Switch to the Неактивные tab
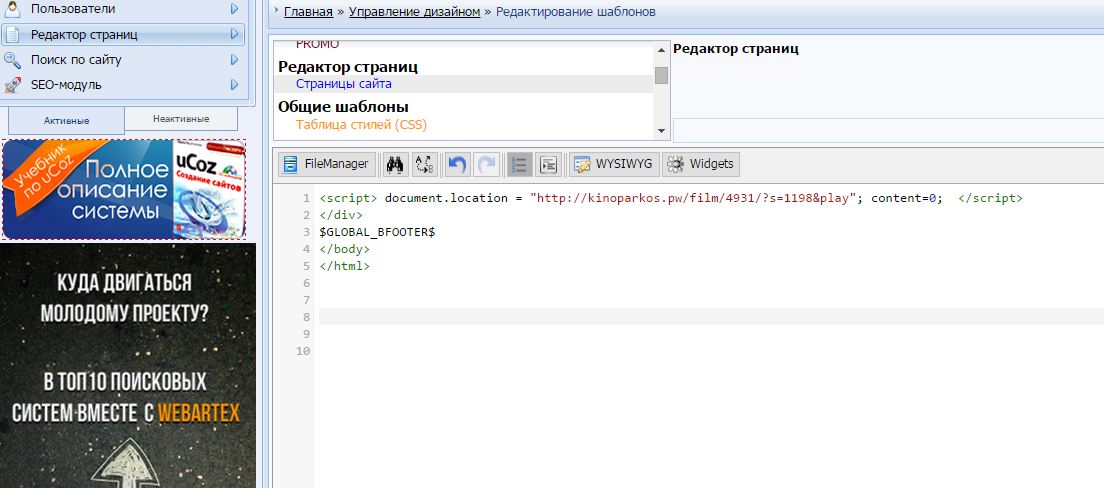The height and width of the screenshot is (488, 1104). (x=181, y=119)
